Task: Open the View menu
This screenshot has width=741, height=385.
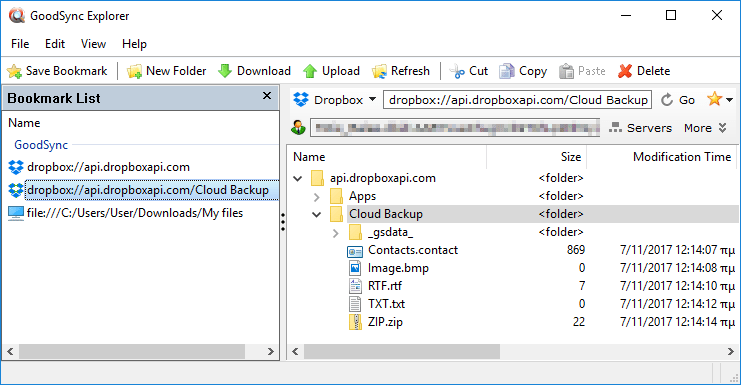Action: pos(93,44)
